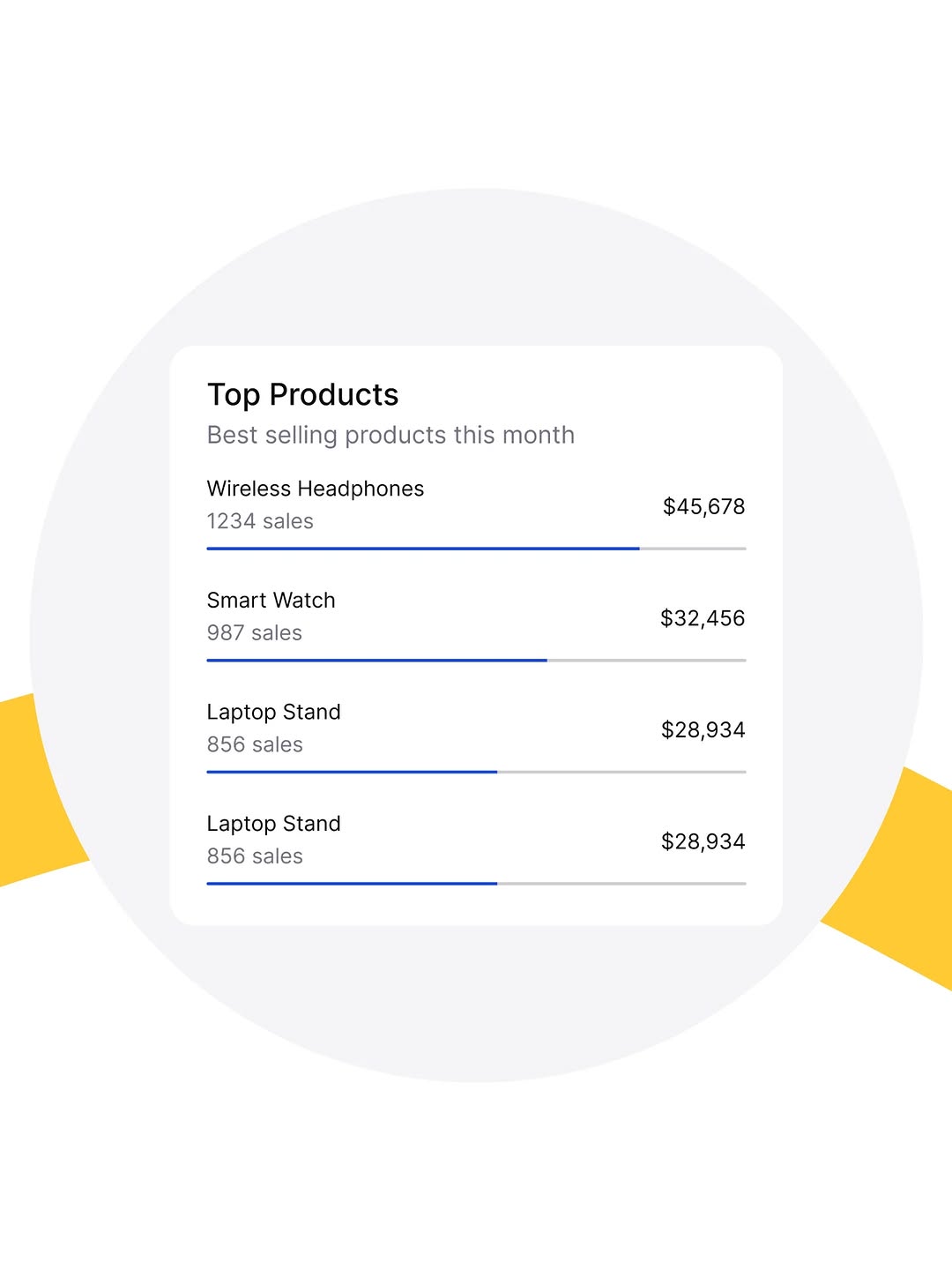The image size is (952, 1270).
Task: Click the bottom $28,934 revenue figure
Action: [x=702, y=841]
